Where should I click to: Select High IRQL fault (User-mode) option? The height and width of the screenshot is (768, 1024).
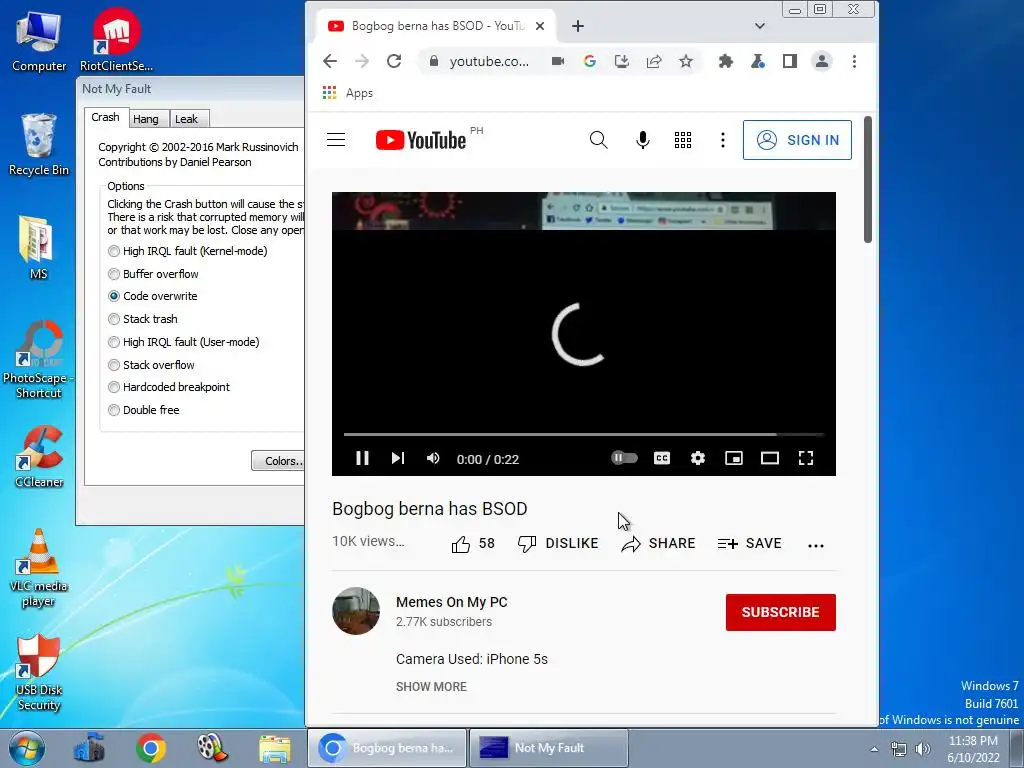[x=184, y=342]
